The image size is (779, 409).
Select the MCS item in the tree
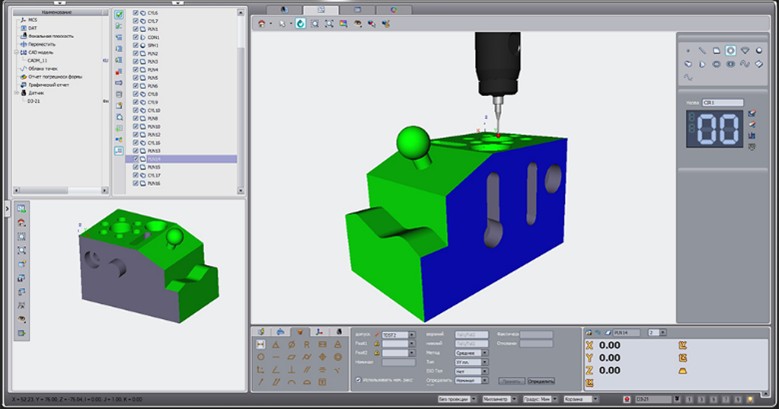pyautogui.click(x=33, y=19)
